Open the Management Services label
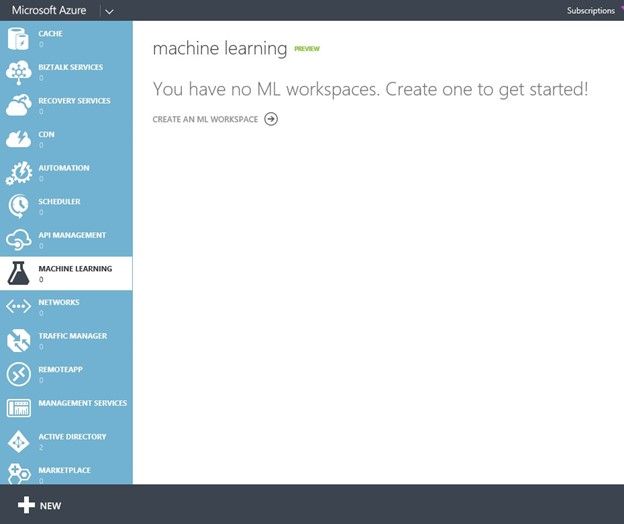 pos(83,403)
